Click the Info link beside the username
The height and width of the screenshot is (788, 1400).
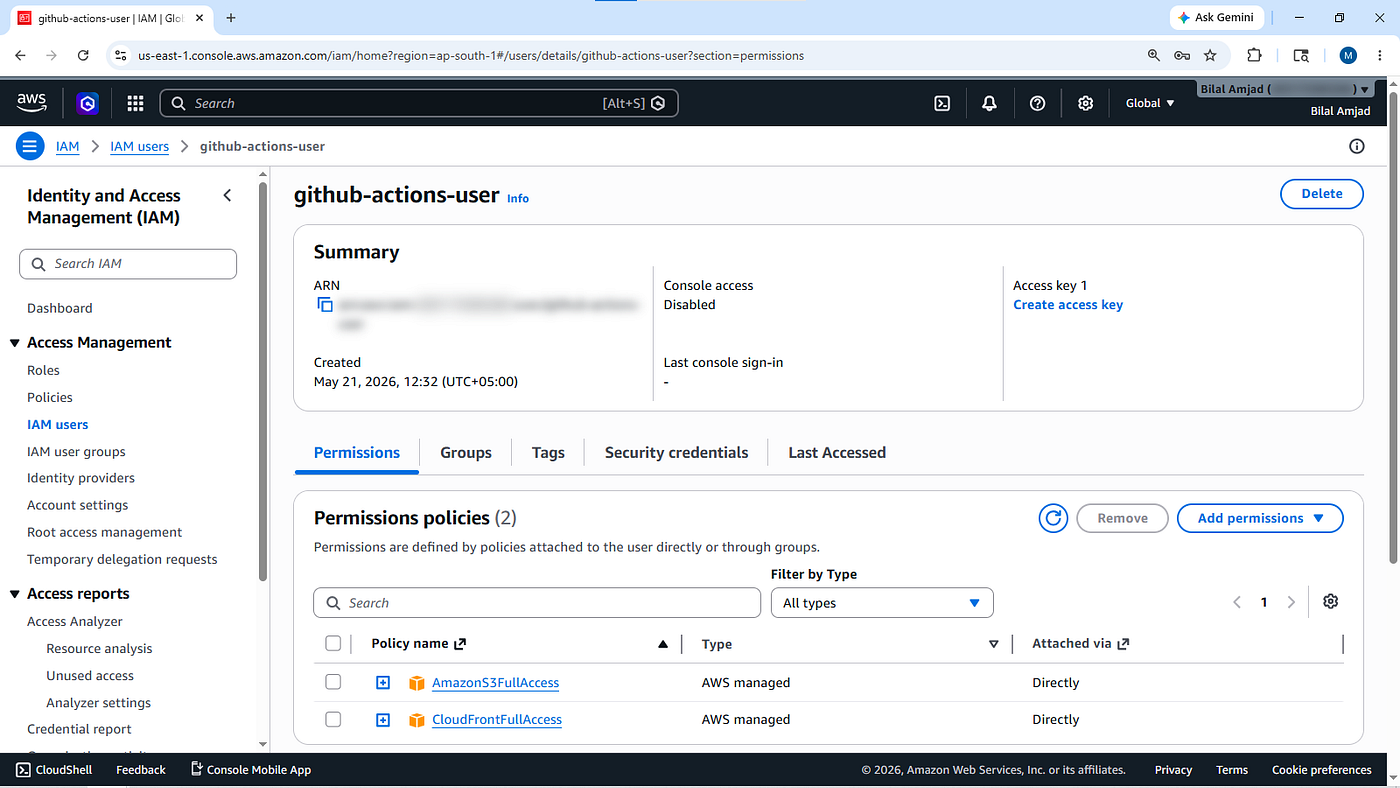[518, 198]
